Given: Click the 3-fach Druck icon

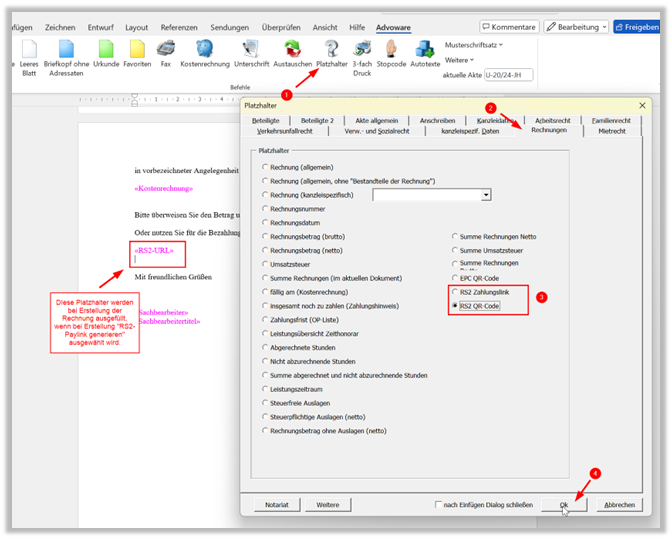Looking at the screenshot, I should [x=362, y=48].
